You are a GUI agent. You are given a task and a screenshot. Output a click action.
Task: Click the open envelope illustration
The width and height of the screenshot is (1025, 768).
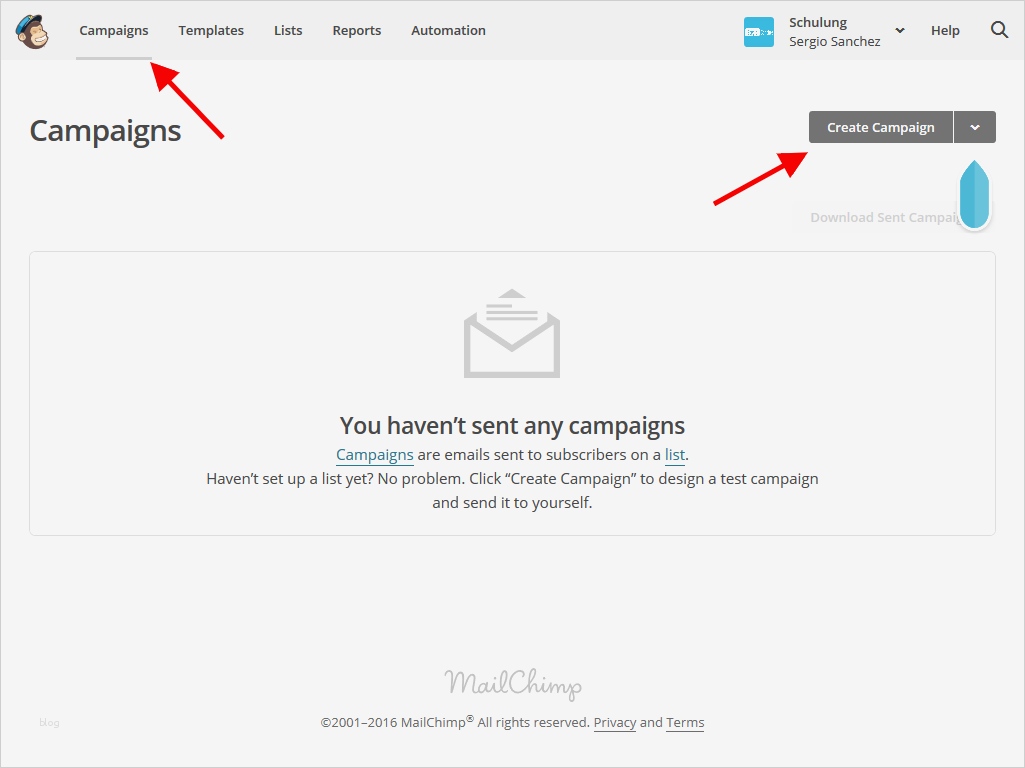[x=512, y=333]
